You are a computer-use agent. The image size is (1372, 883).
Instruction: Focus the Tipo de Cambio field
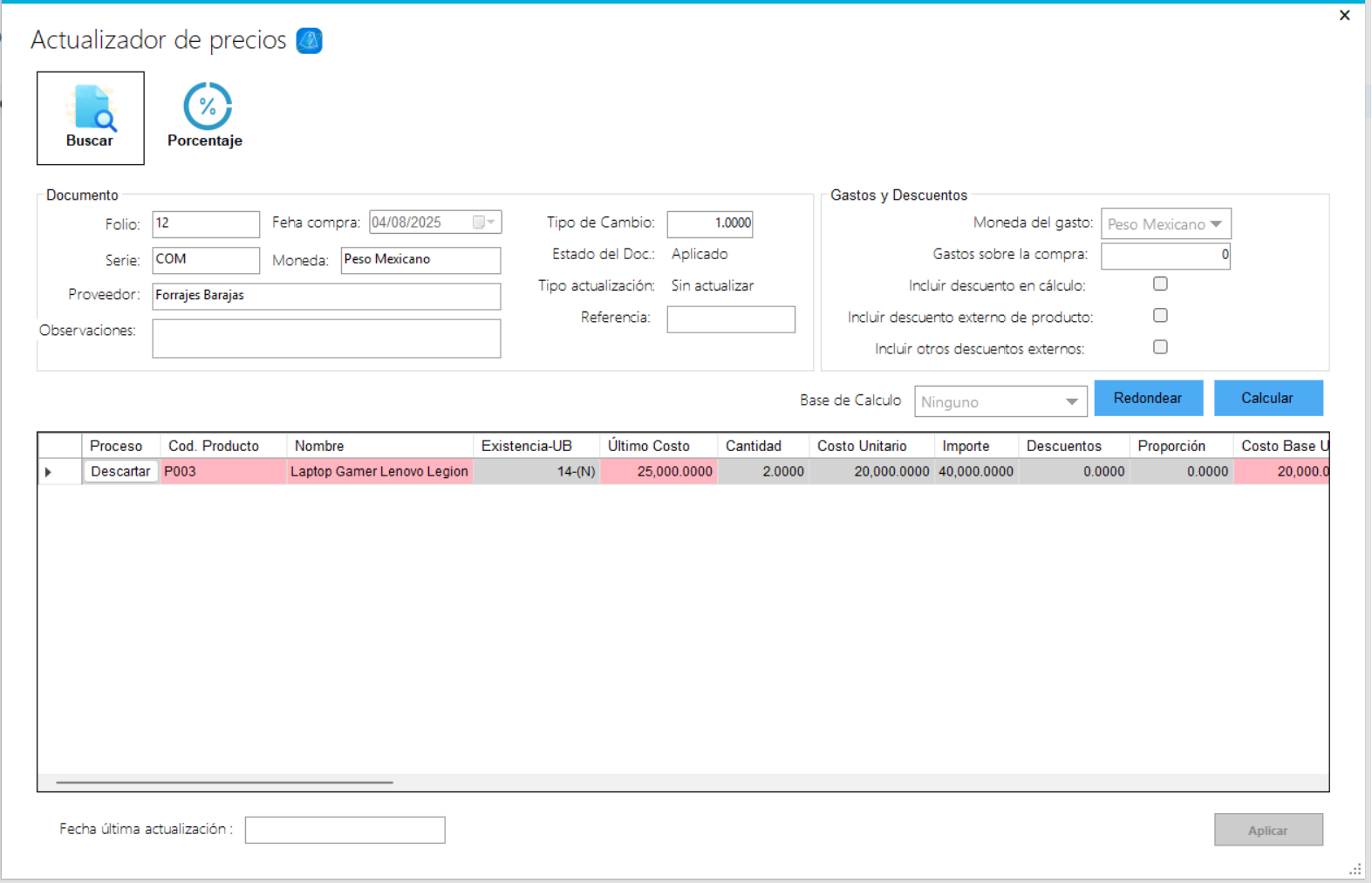[710, 224]
